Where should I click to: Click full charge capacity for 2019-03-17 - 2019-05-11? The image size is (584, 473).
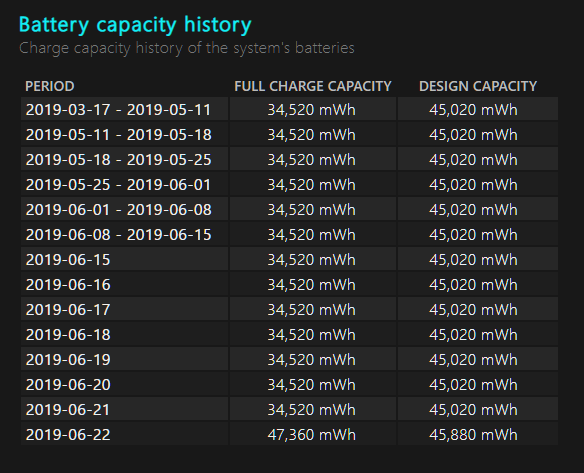pyautogui.click(x=312, y=110)
